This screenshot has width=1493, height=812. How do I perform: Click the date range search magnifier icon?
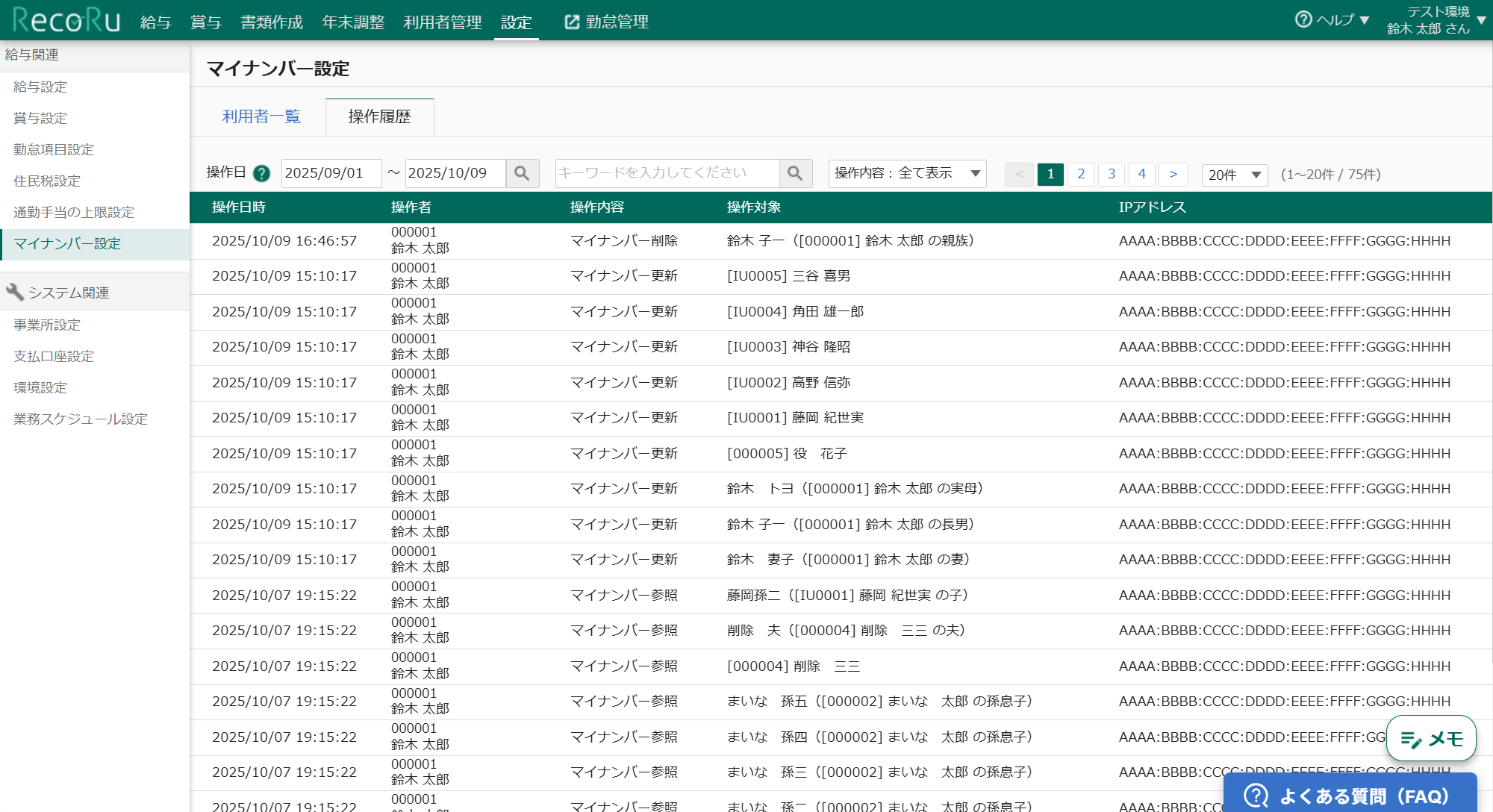522,173
